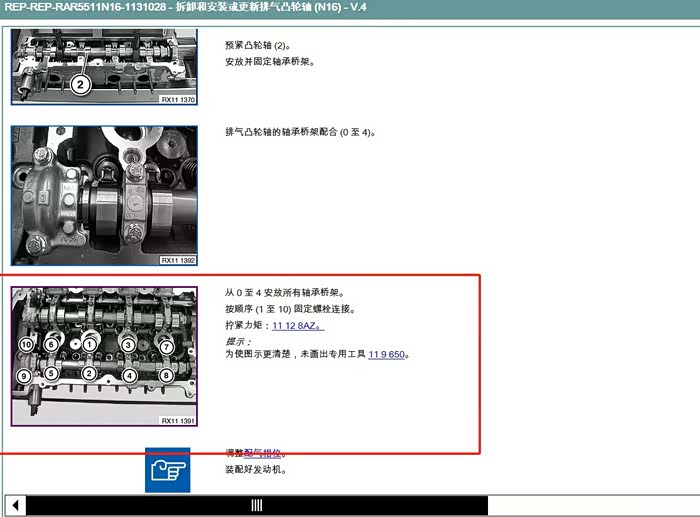Viewport: 700px width, 517px height.
Task: Open the 配气相位 hyperlink
Action: (x=262, y=453)
